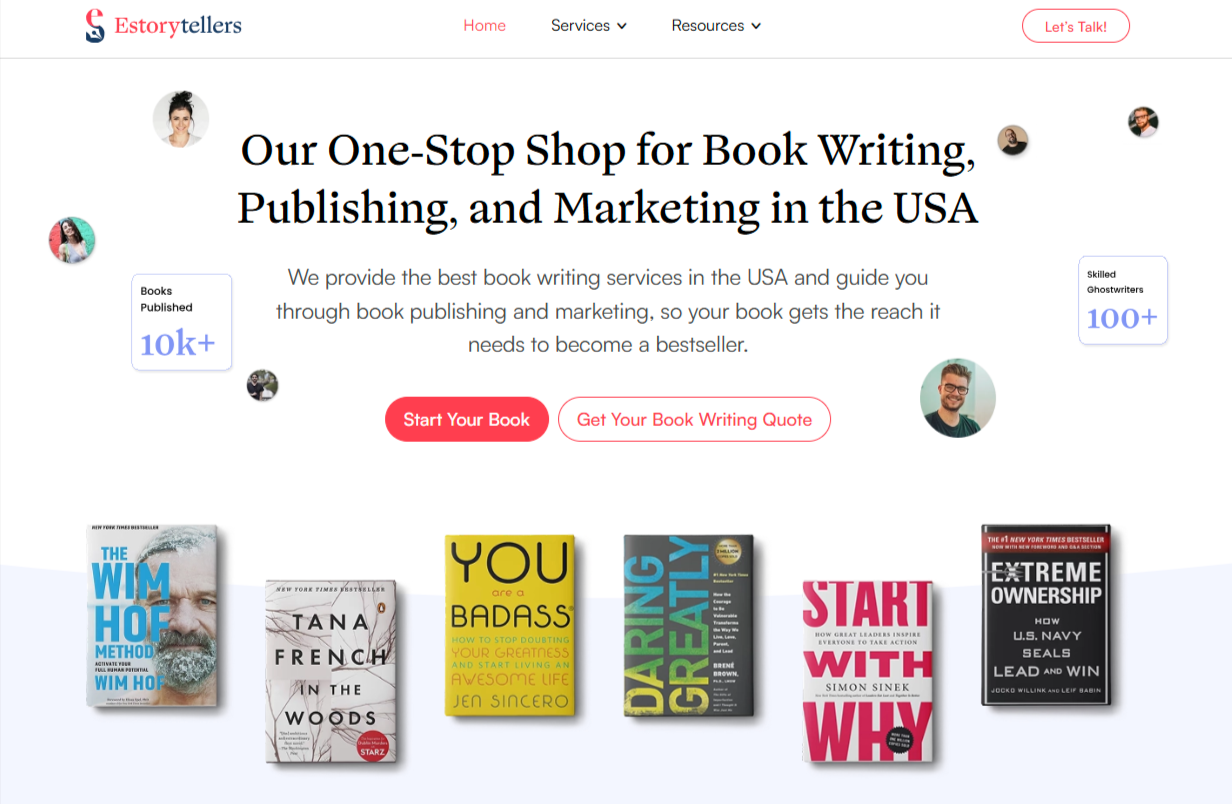Open the Daring Greatly book cover
1232x804 pixels.
[x=687, y=625]
